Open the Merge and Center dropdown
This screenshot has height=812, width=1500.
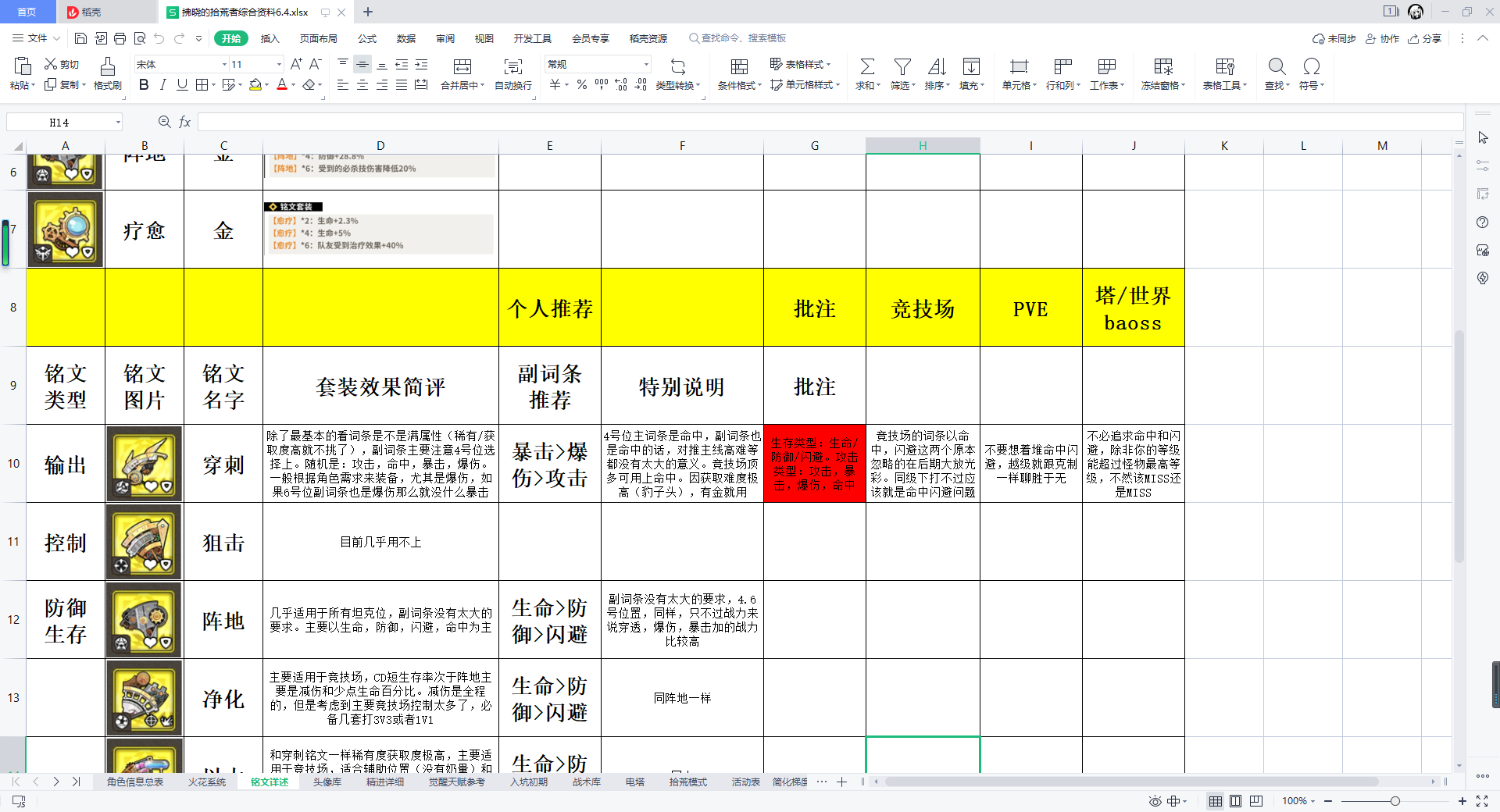click(482, 86)
